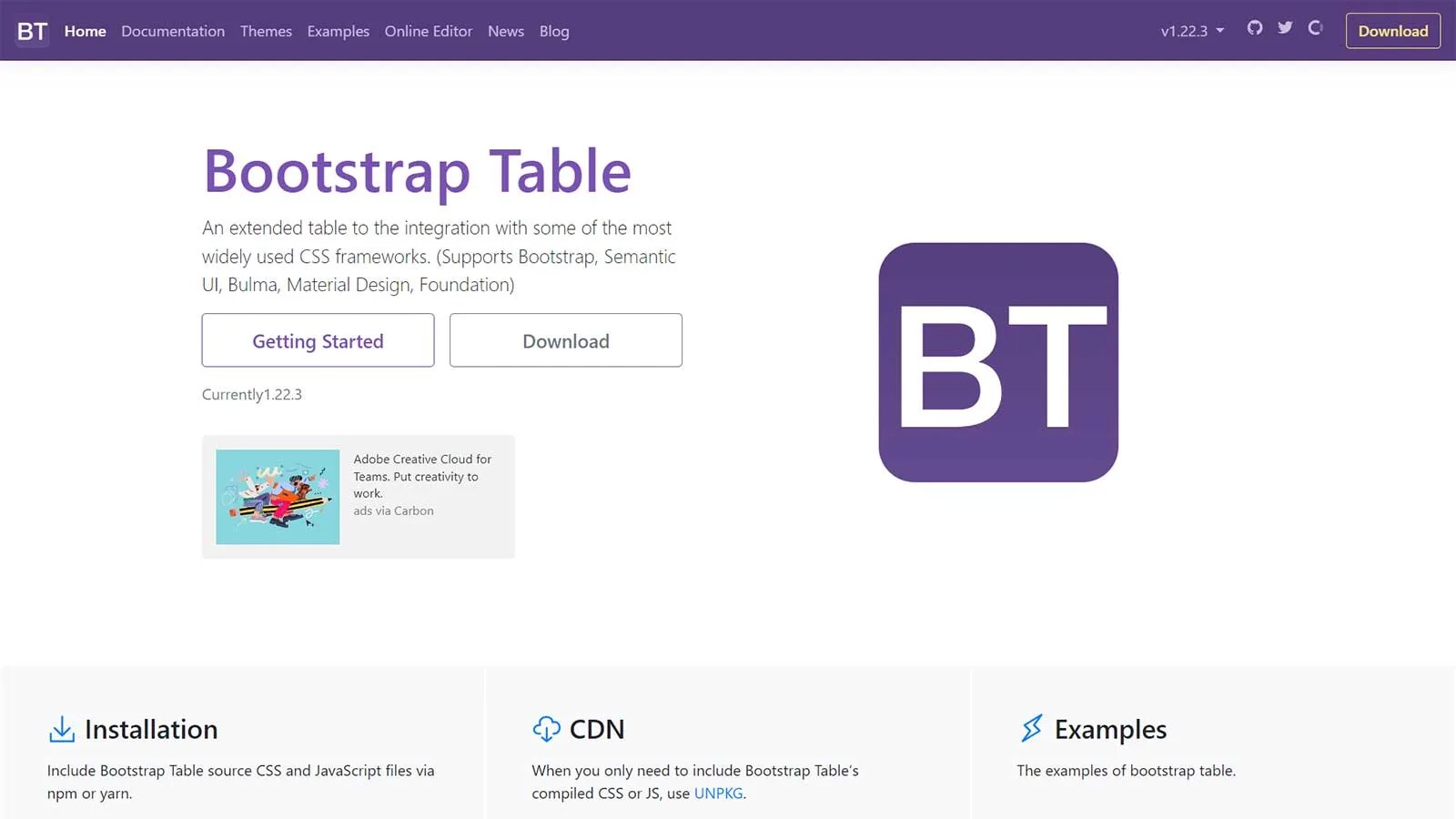Click the BT logo in the navbar

32,31
